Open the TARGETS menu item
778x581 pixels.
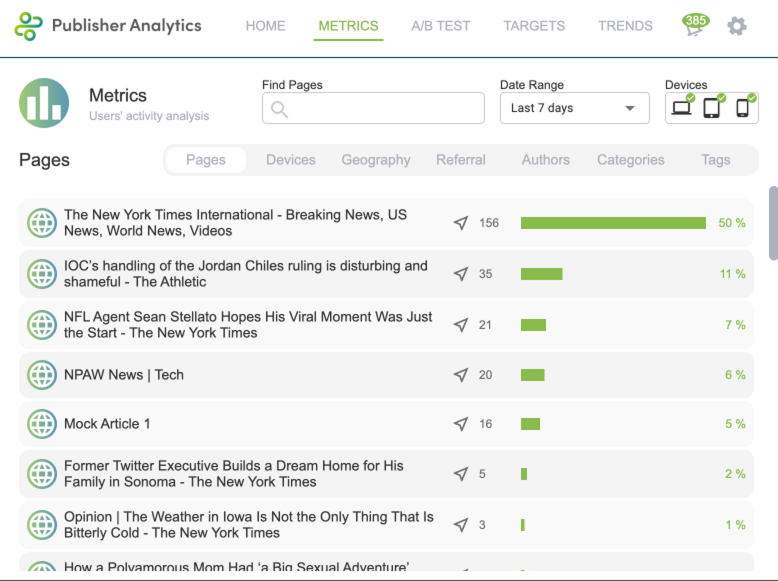[534, 26]
